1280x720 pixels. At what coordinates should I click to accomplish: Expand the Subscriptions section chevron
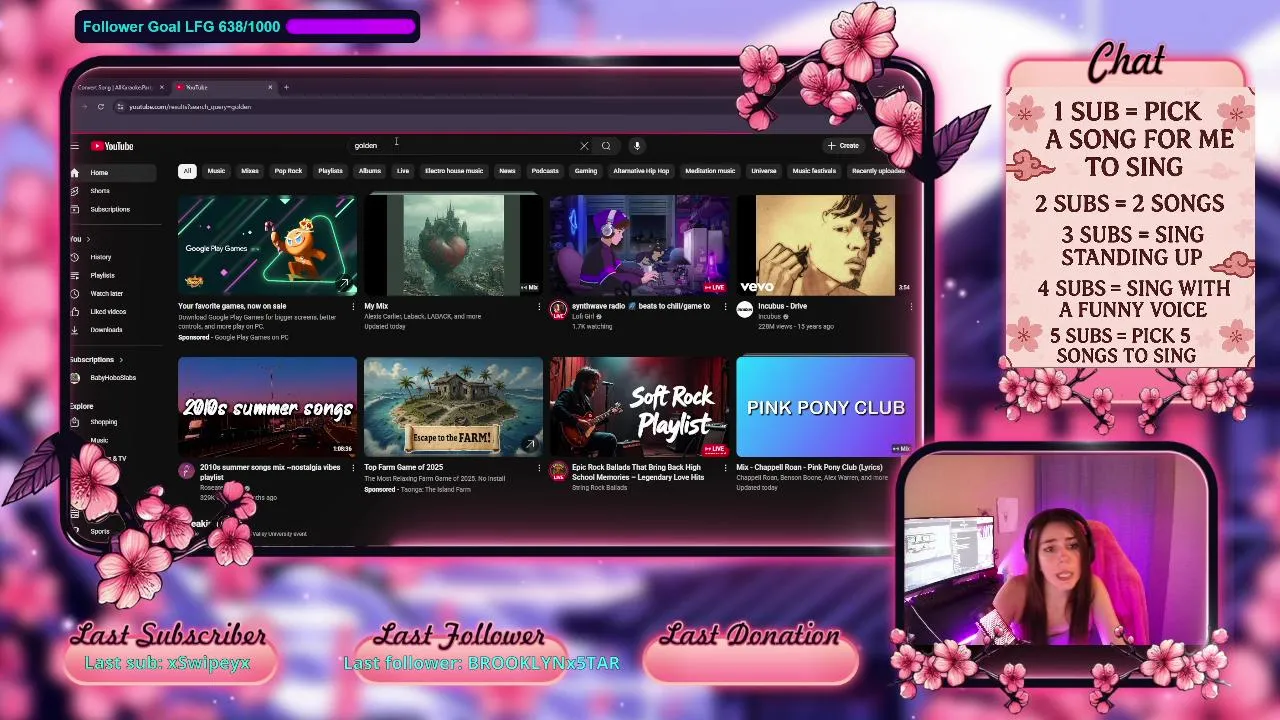pos(121,360)
